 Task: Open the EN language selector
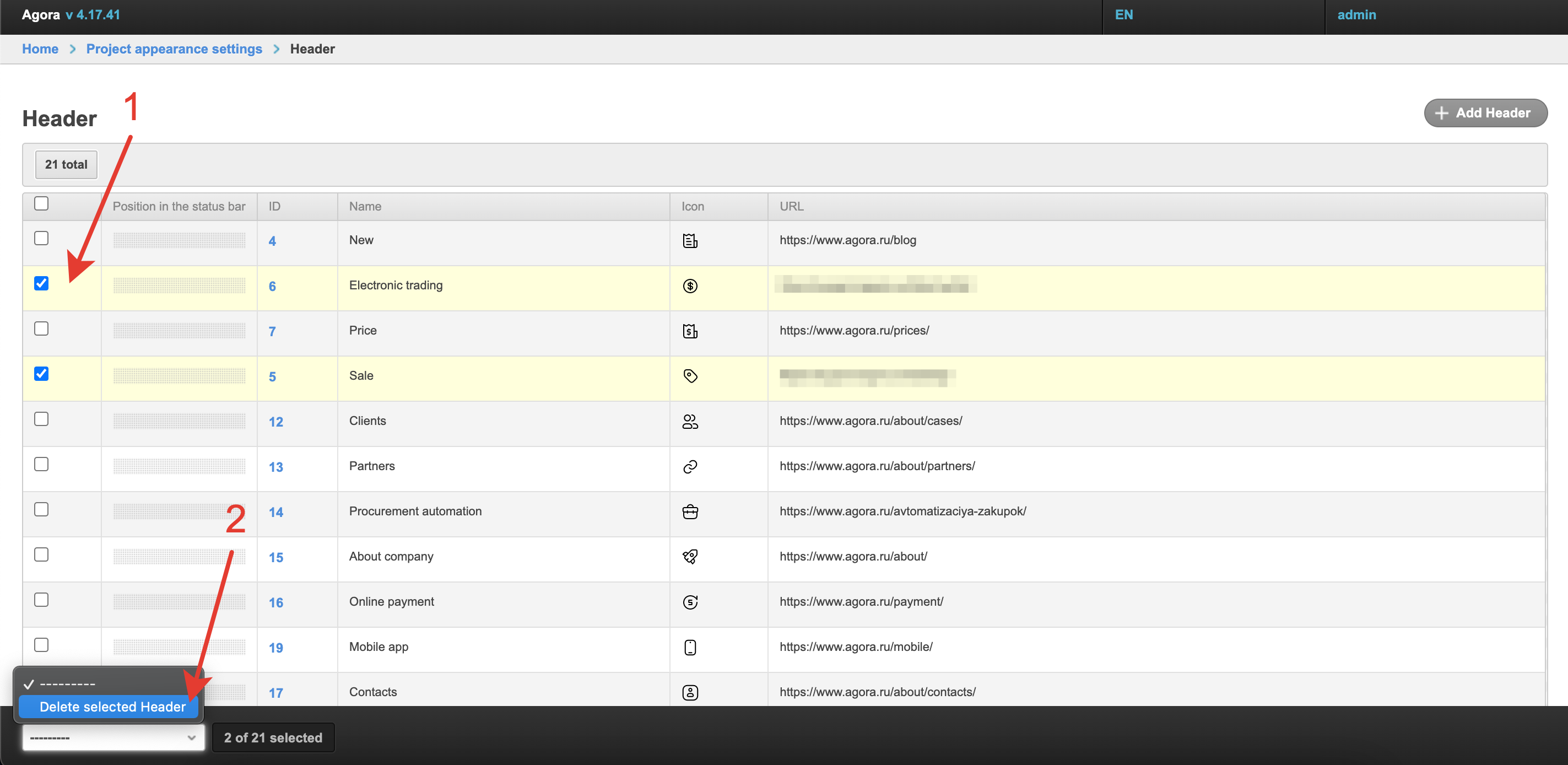coord(1123,15)
